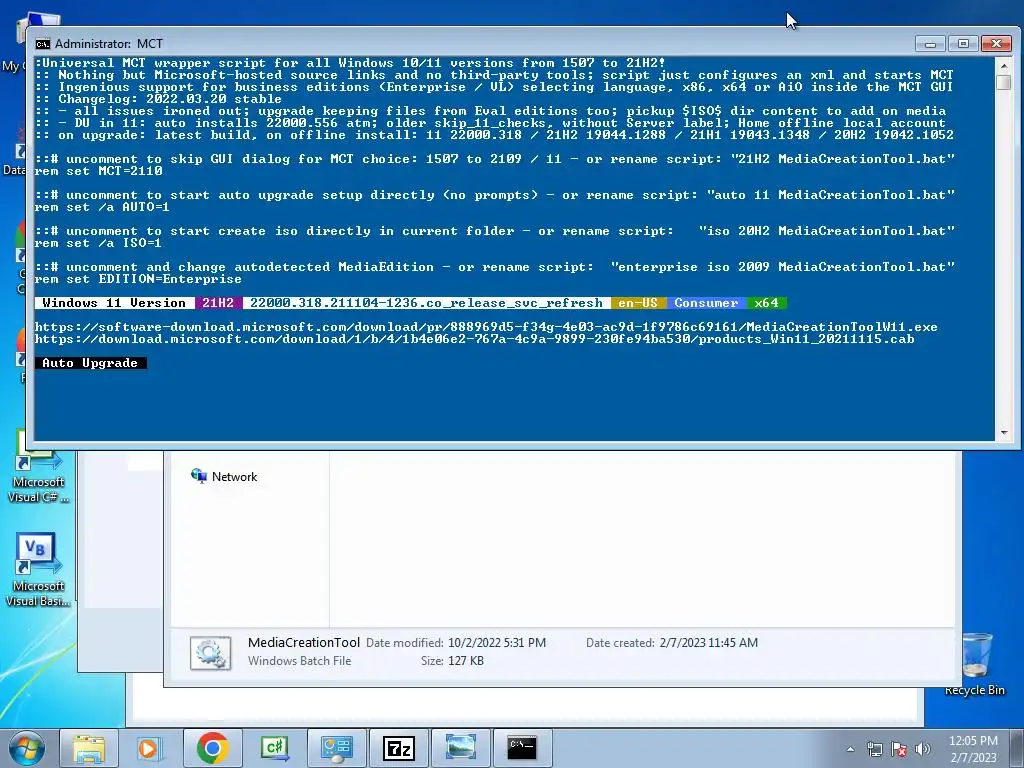Open the picture viewer taskbar icon
Screen dimensions: 1024x768
click(x=460, y=748)
